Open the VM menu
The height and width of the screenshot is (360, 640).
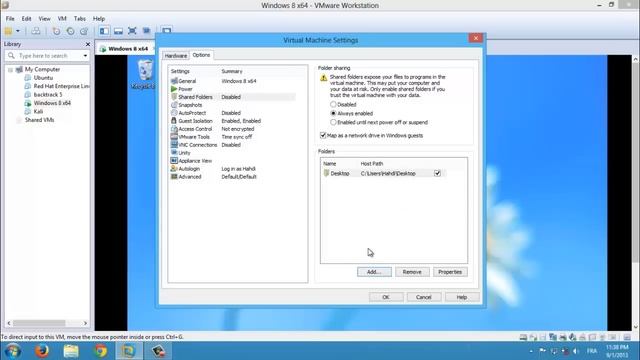(62, 19)
